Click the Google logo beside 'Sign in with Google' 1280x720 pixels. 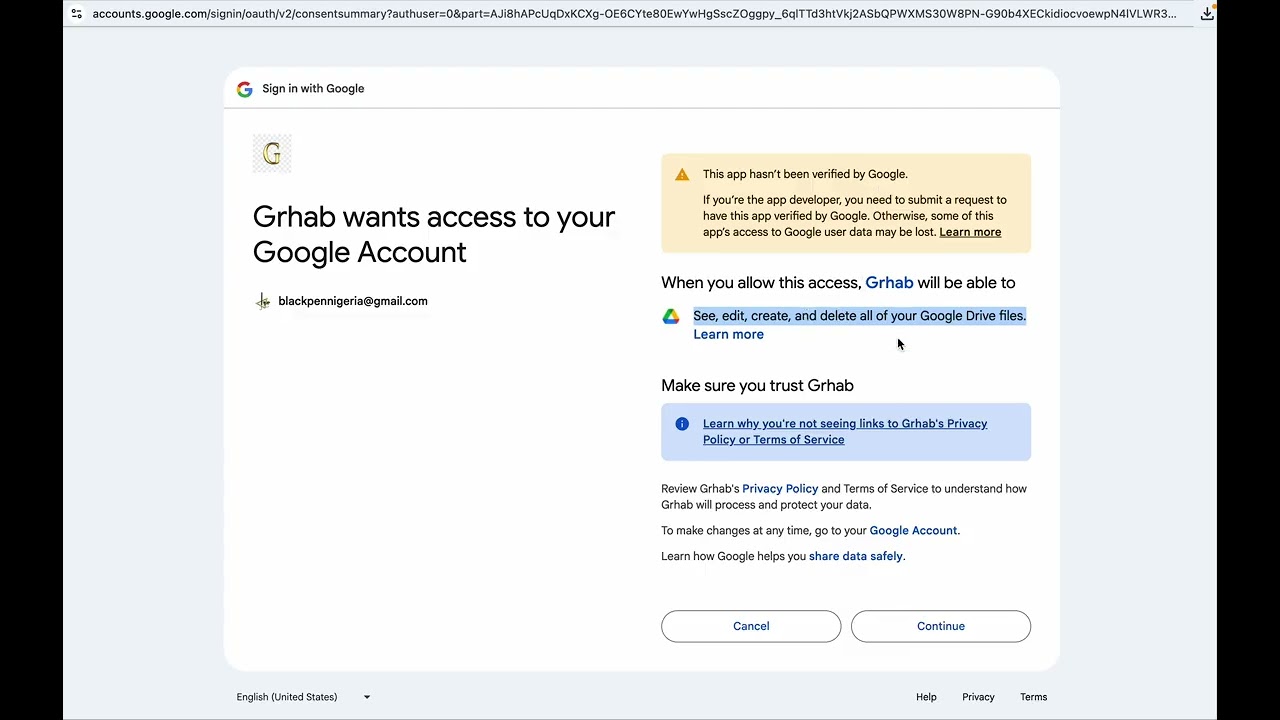pos(244,89)
